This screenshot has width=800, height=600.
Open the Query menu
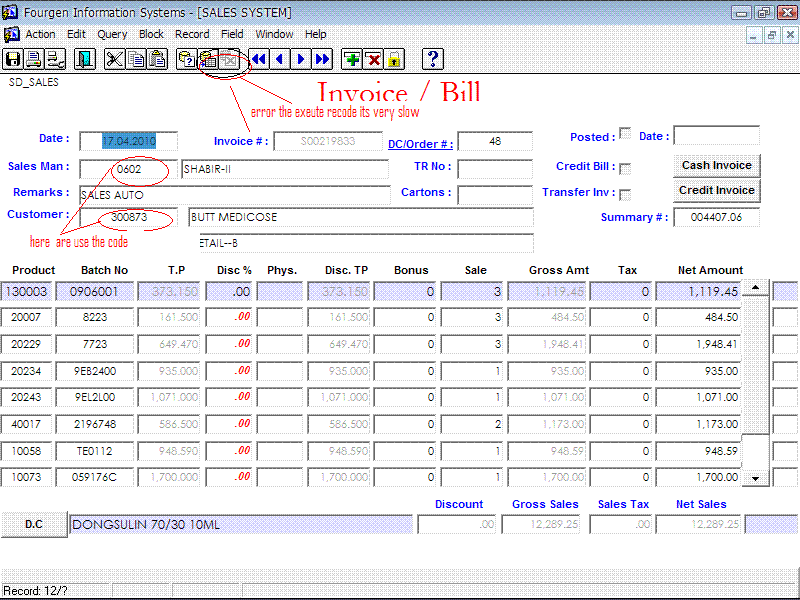click(x=112, y=34)
